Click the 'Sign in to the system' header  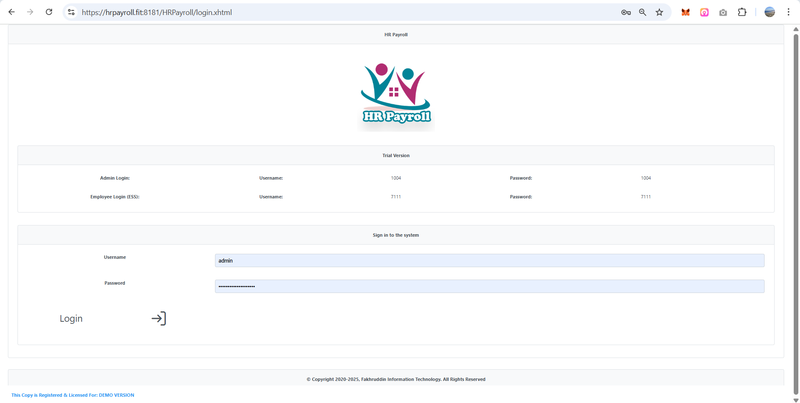click(396, 235)
